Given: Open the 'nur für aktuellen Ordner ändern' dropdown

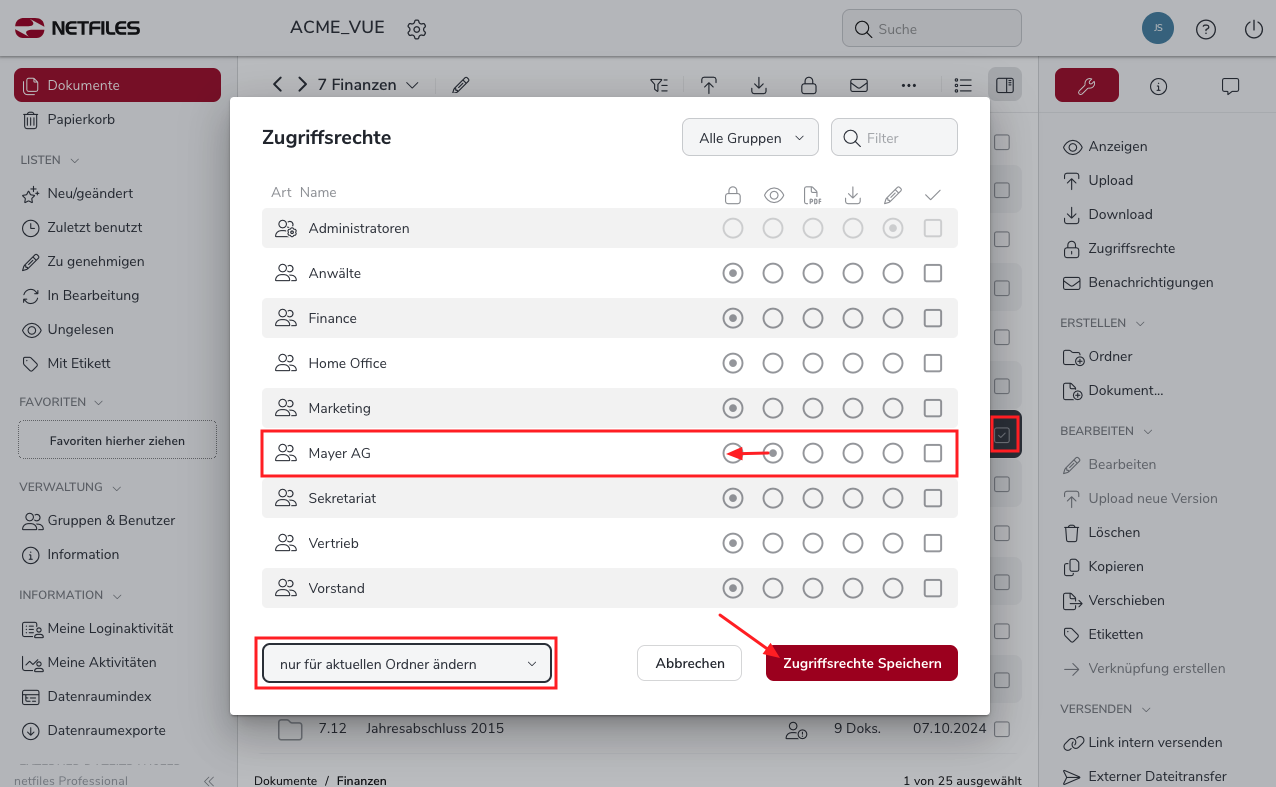Looking at the screenshot, I should 406,664.
